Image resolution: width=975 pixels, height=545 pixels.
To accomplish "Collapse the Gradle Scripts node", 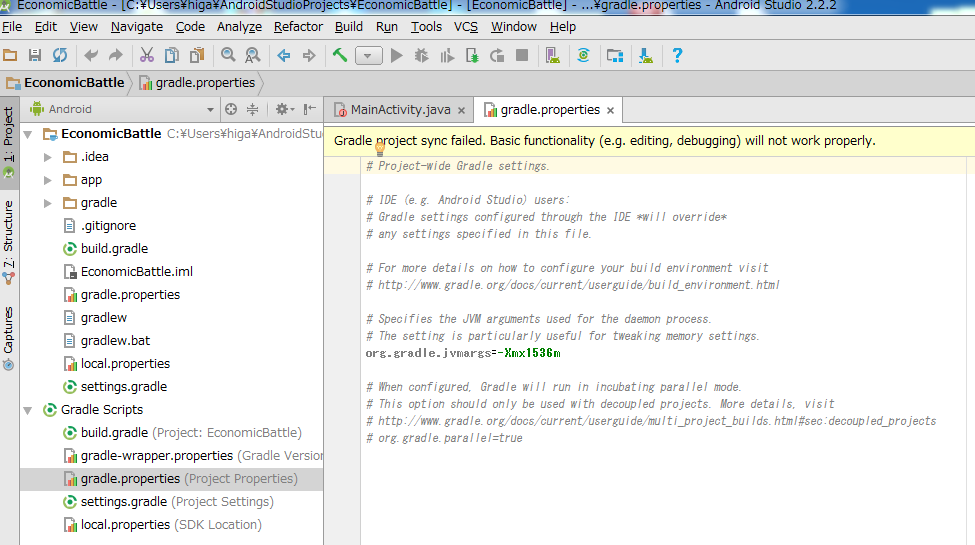I will pos(28,410).
